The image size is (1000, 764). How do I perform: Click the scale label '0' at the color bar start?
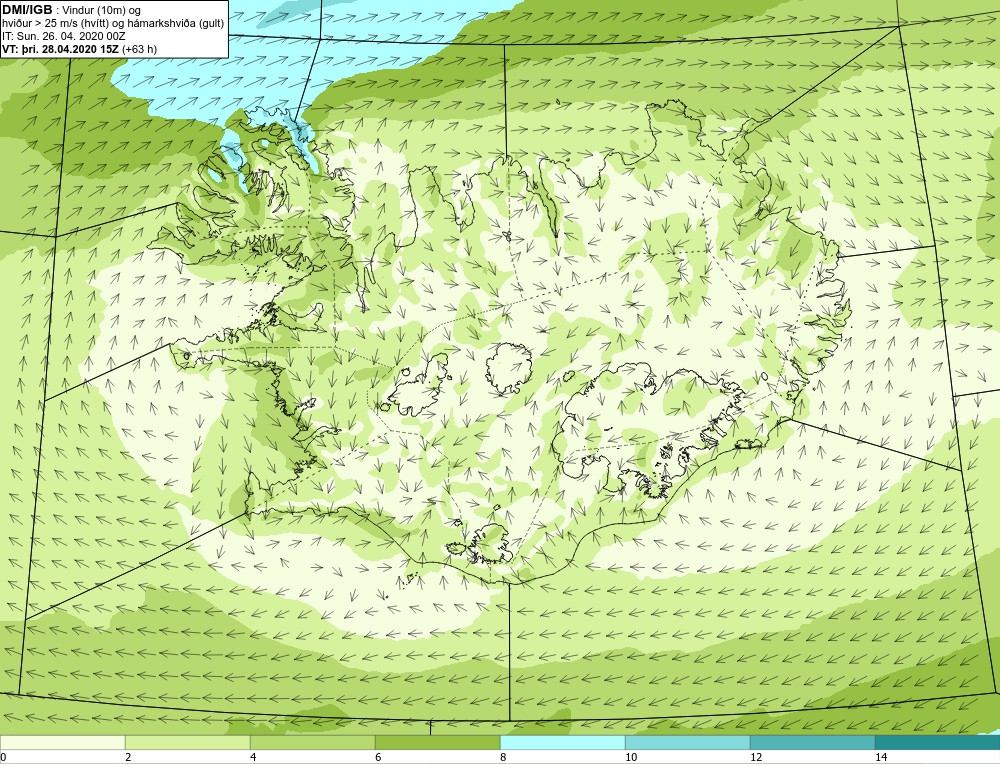point(3,757)
